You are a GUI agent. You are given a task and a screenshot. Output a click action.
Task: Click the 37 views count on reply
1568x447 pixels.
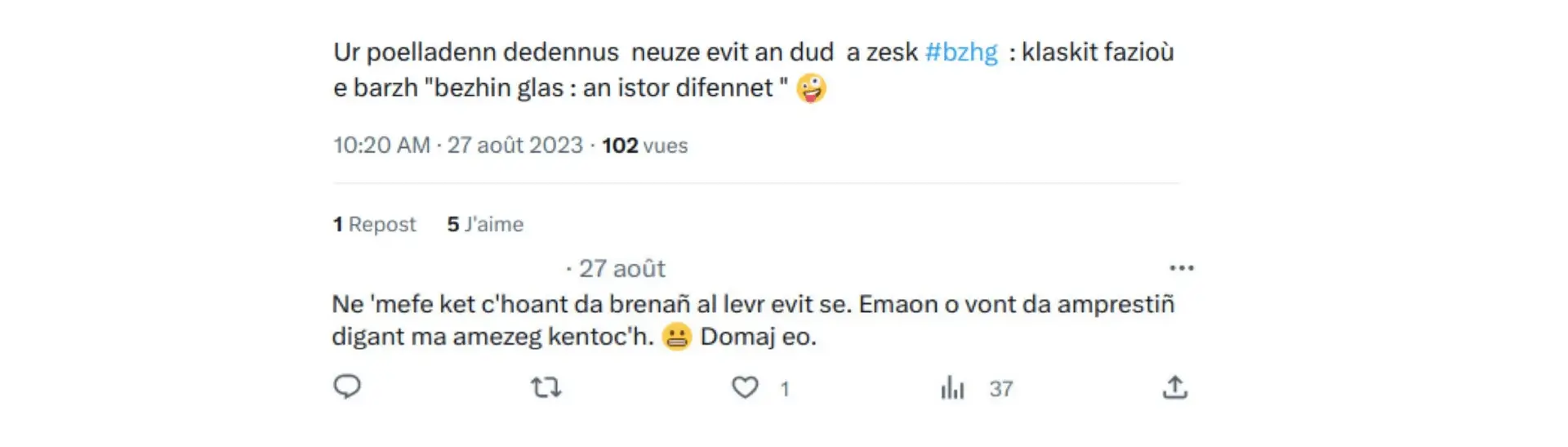[x=1001, y=389]
